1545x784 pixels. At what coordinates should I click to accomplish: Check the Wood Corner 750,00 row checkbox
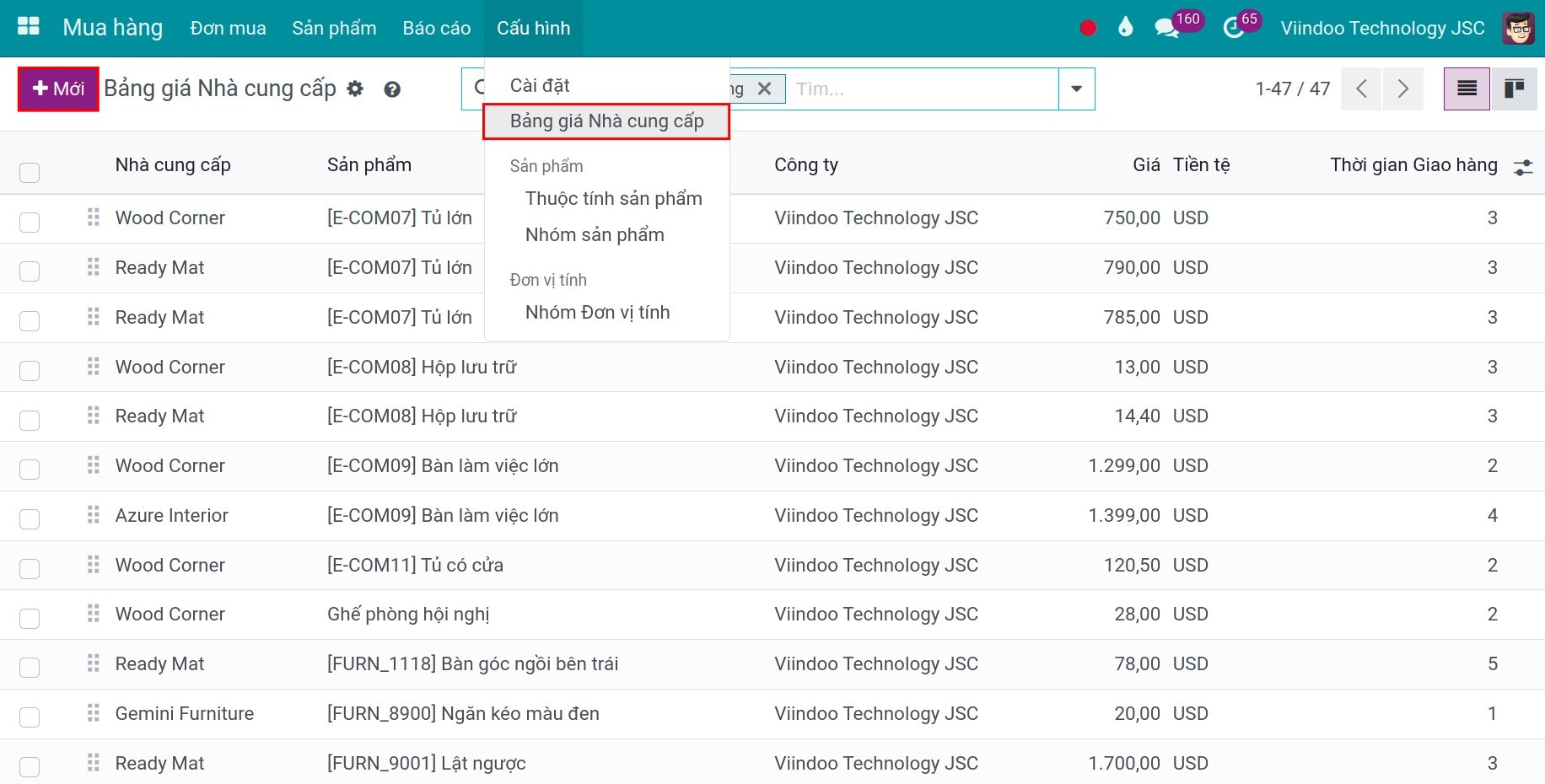click(x=30, y=222)
